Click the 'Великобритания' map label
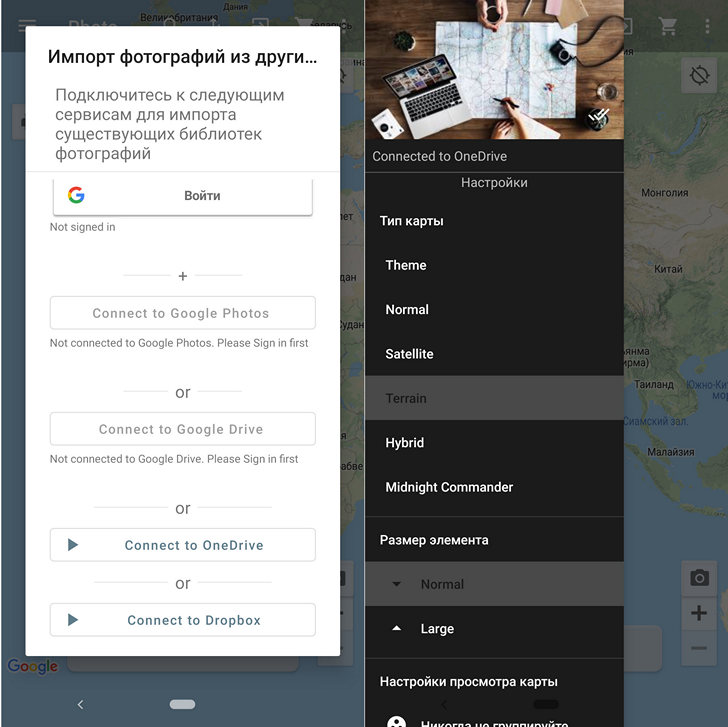This screenshot has height=727, width=728. click(x=179, y=18)
